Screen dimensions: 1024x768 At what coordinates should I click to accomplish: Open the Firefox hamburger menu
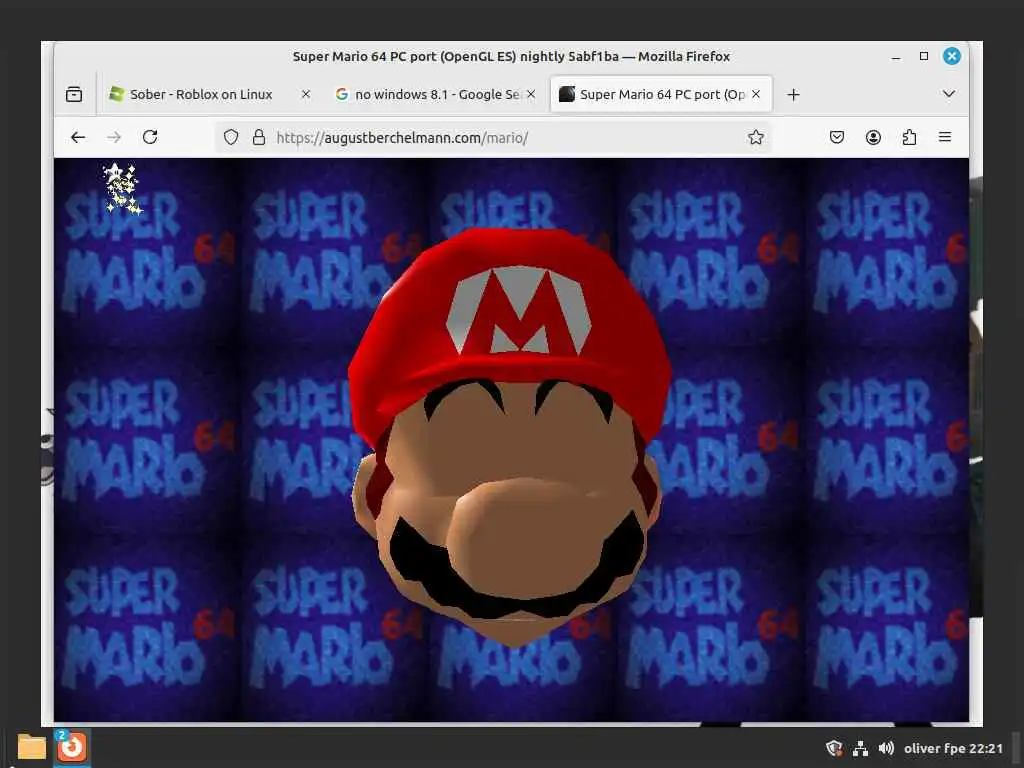945,137
